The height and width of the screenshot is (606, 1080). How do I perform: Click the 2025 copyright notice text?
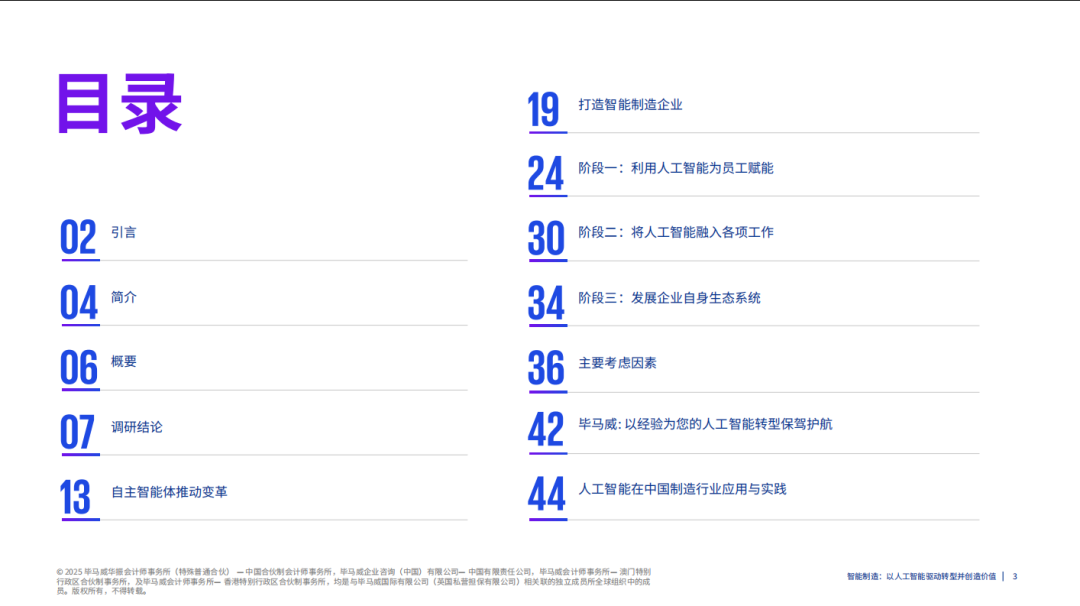353,581
